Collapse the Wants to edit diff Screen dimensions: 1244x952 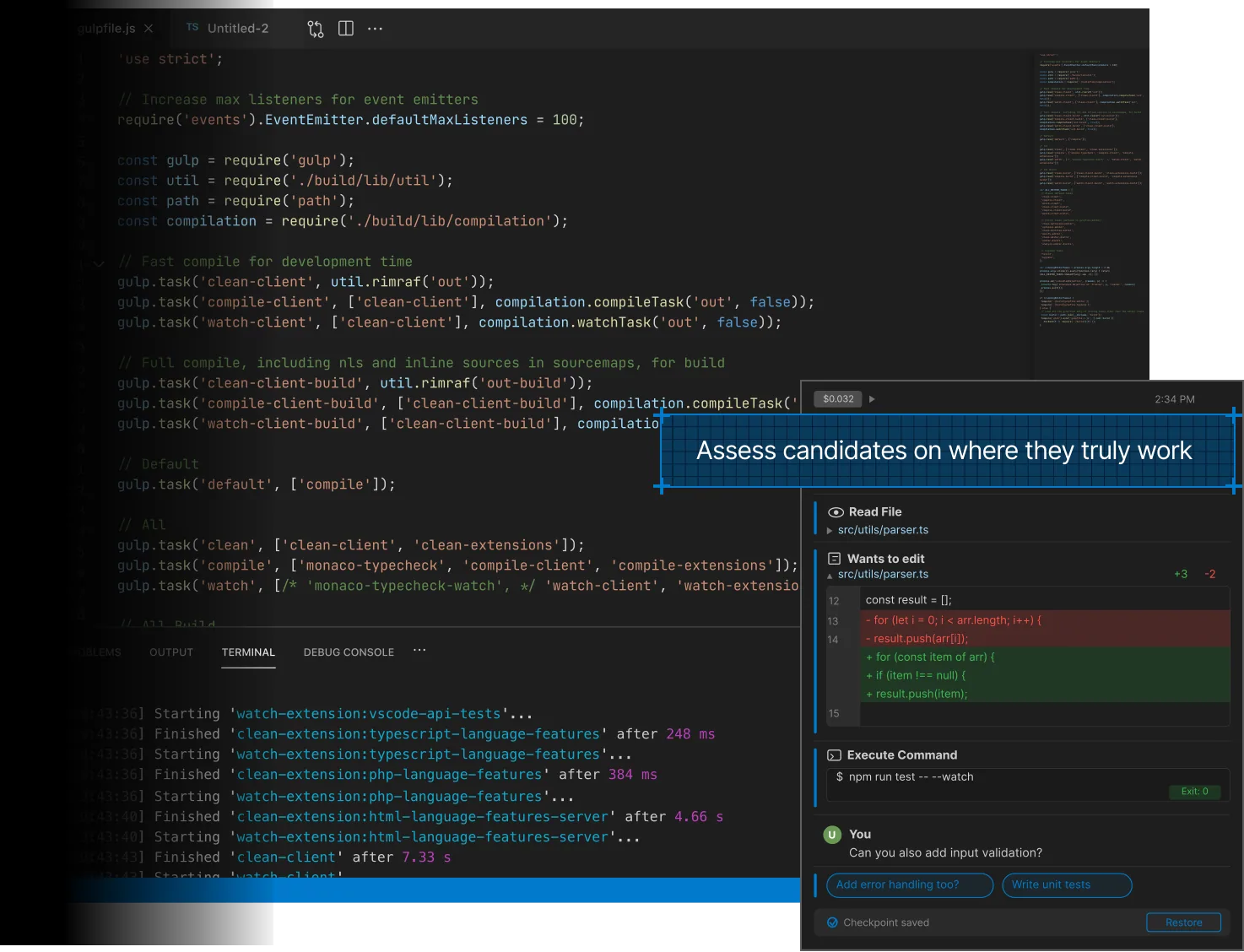[830, 576]
